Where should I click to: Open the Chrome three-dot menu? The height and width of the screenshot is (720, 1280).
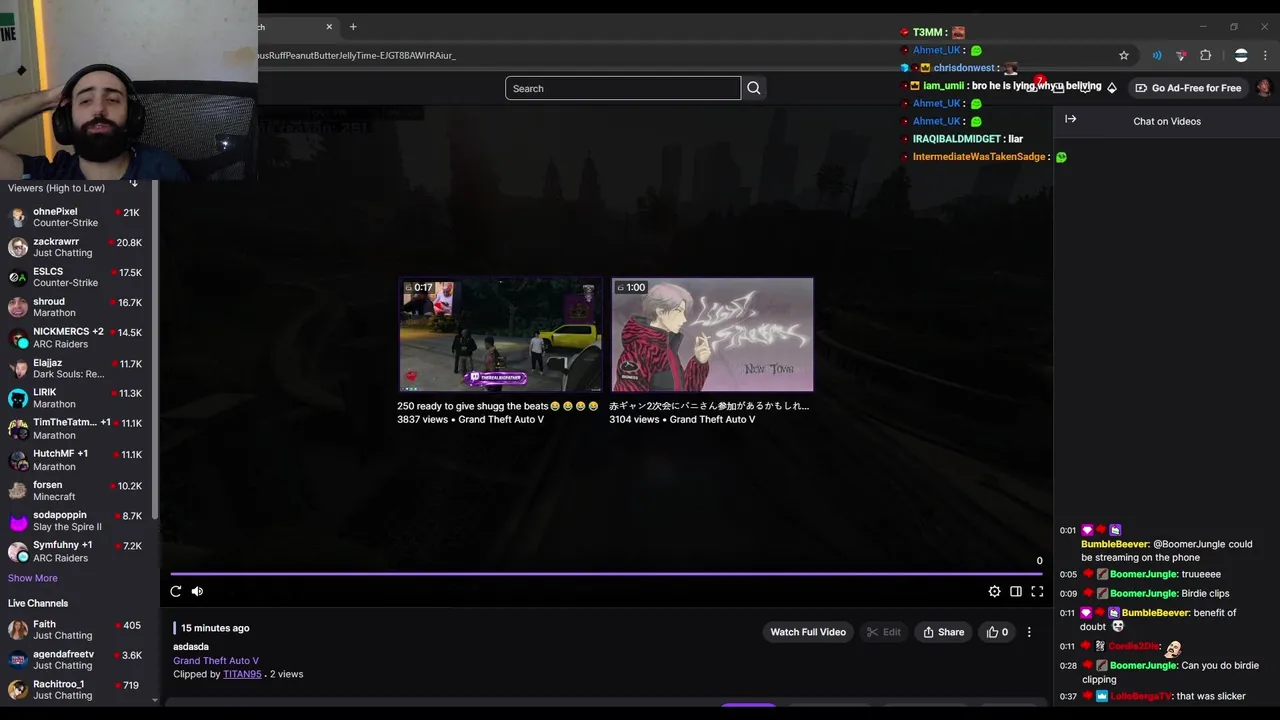(1266, 55)
